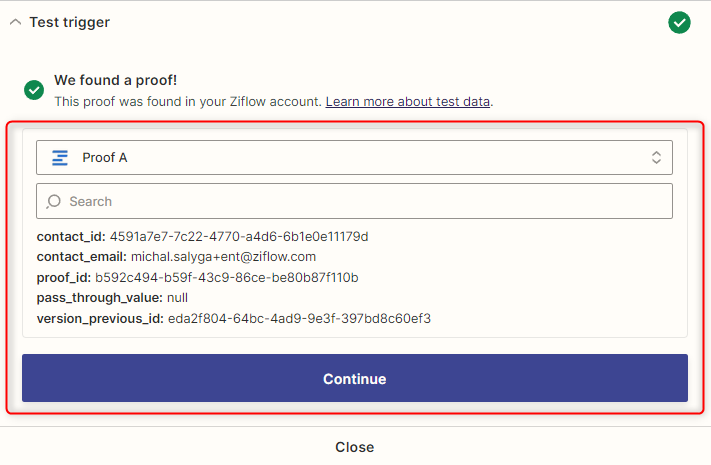Click the Close button at the bottom
The width and height of the screenshot is (711, 465).
[x=355, y=447]
